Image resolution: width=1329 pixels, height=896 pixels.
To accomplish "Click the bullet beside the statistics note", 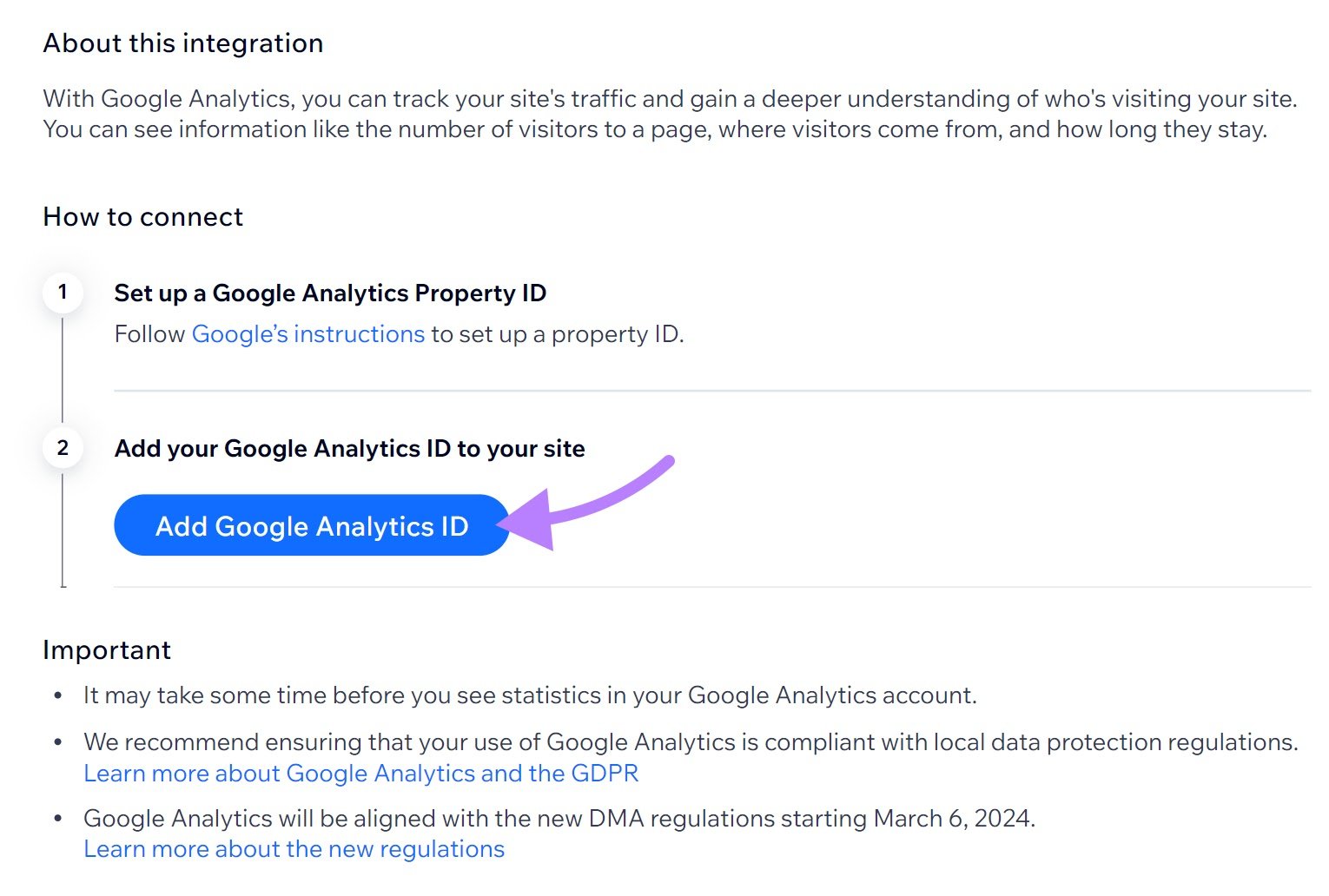I will [x=58, y=695].
